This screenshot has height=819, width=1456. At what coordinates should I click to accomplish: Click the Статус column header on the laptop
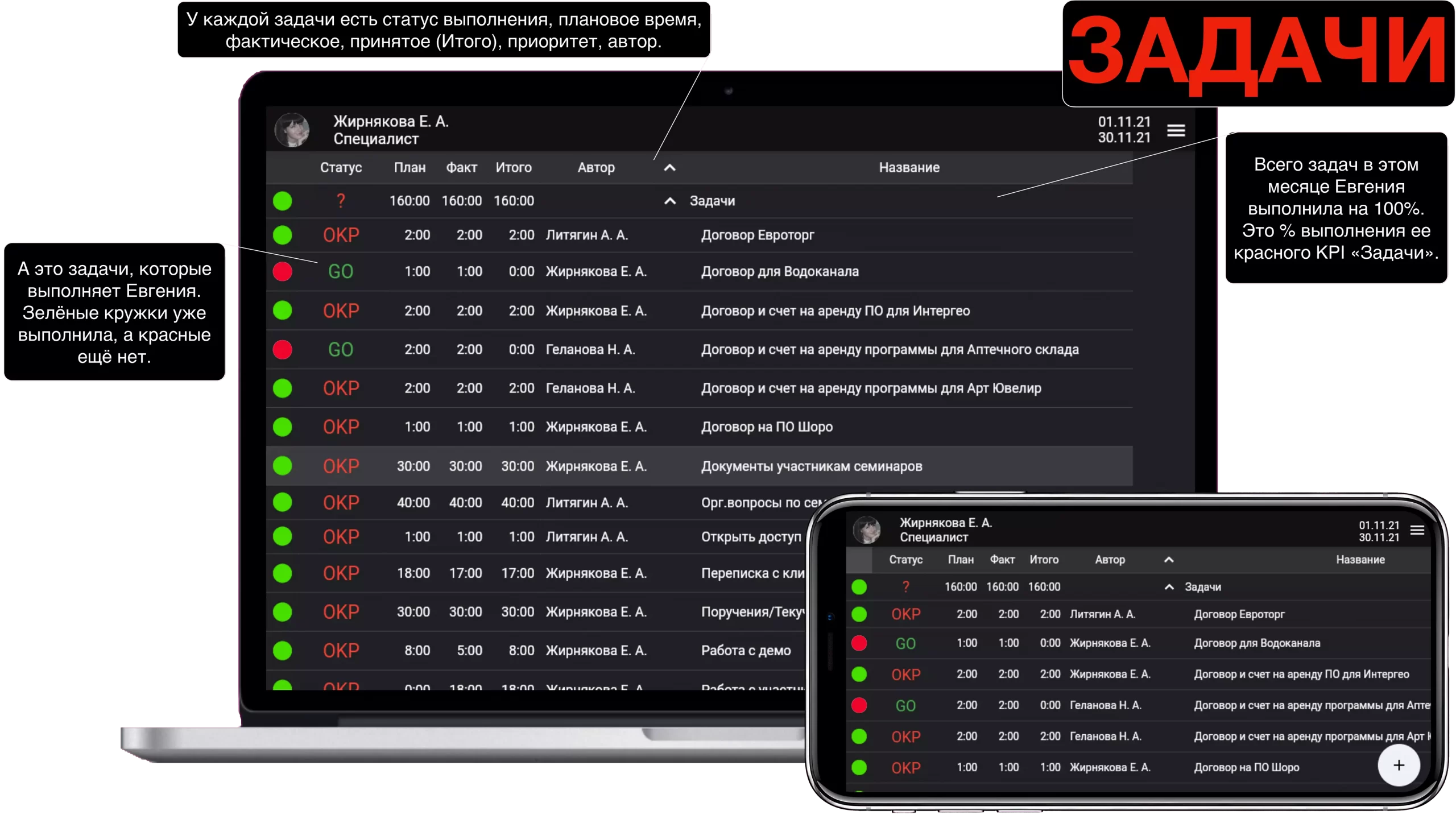click(x=341, y=168)
